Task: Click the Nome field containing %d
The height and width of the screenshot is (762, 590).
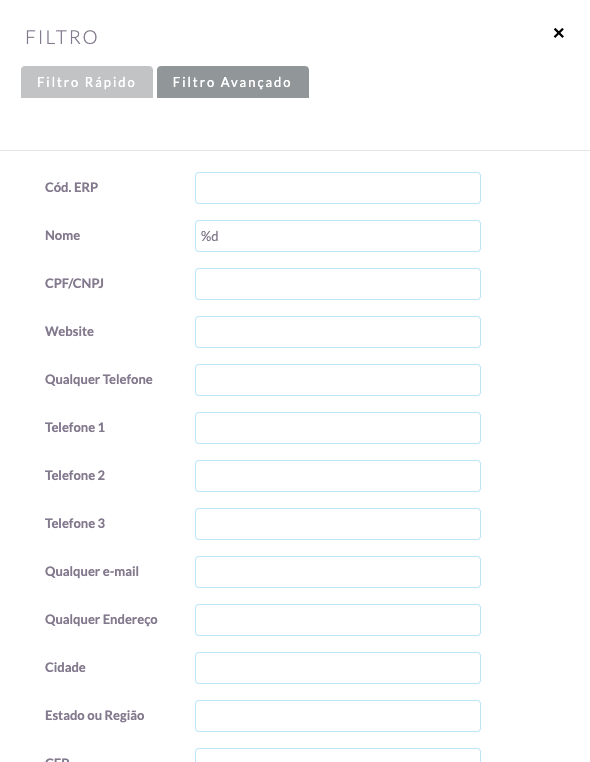Action: pyautogui.click(x=338, y=236)
